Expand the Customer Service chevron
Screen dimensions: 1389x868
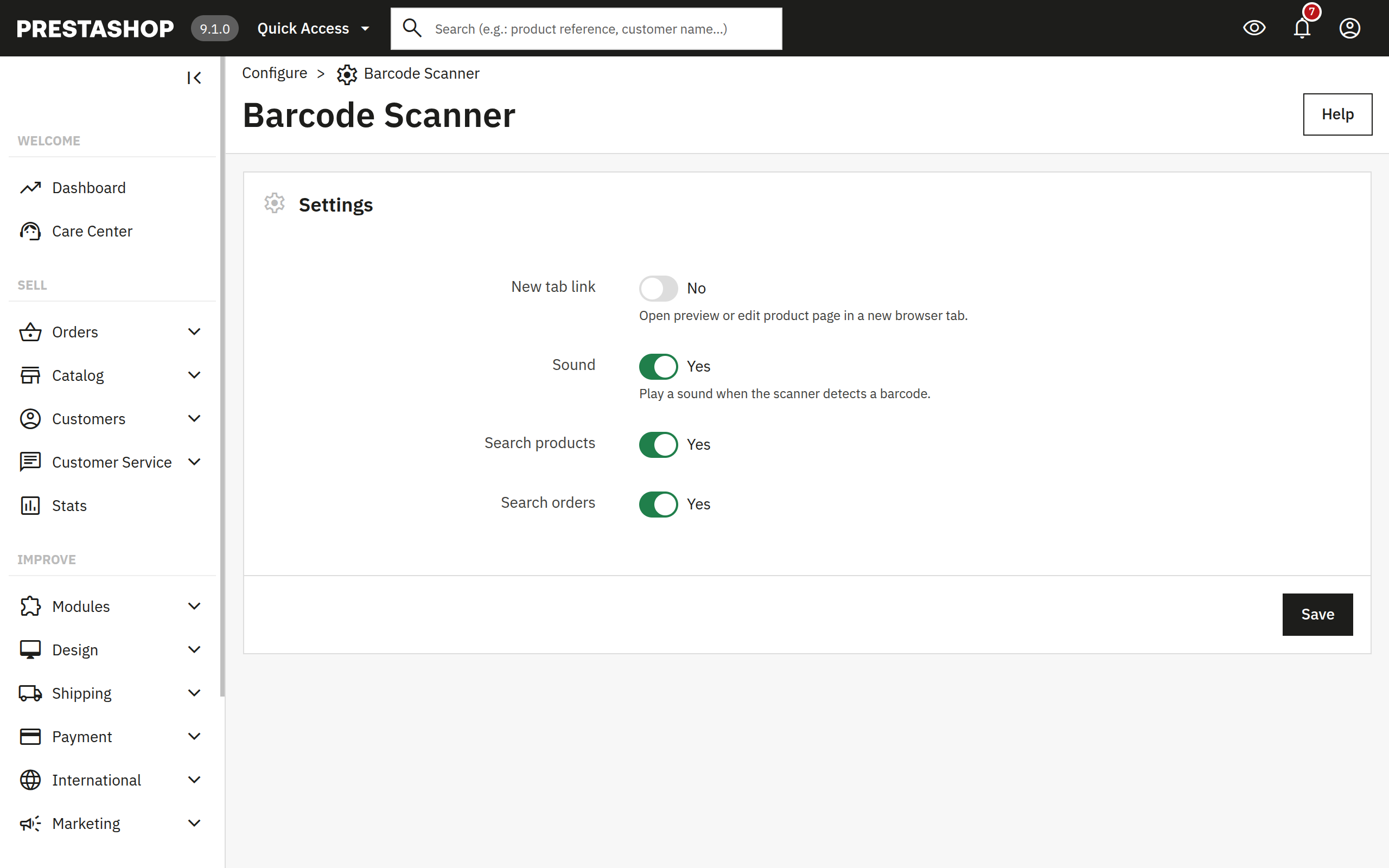(x=195, y=462)
